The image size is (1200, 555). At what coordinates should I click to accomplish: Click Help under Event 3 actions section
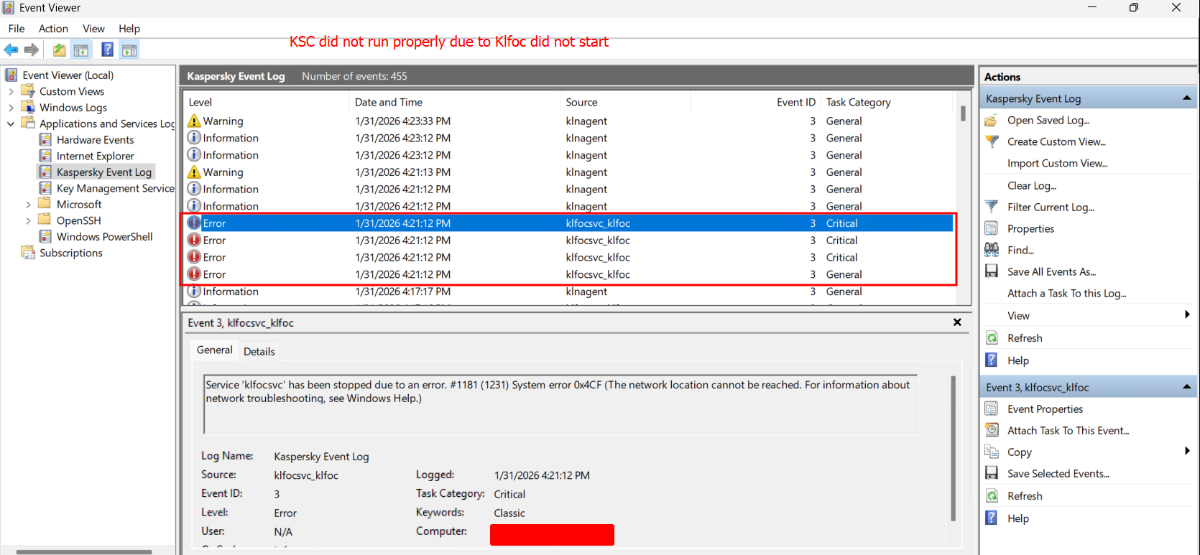tap(1018, 518)
